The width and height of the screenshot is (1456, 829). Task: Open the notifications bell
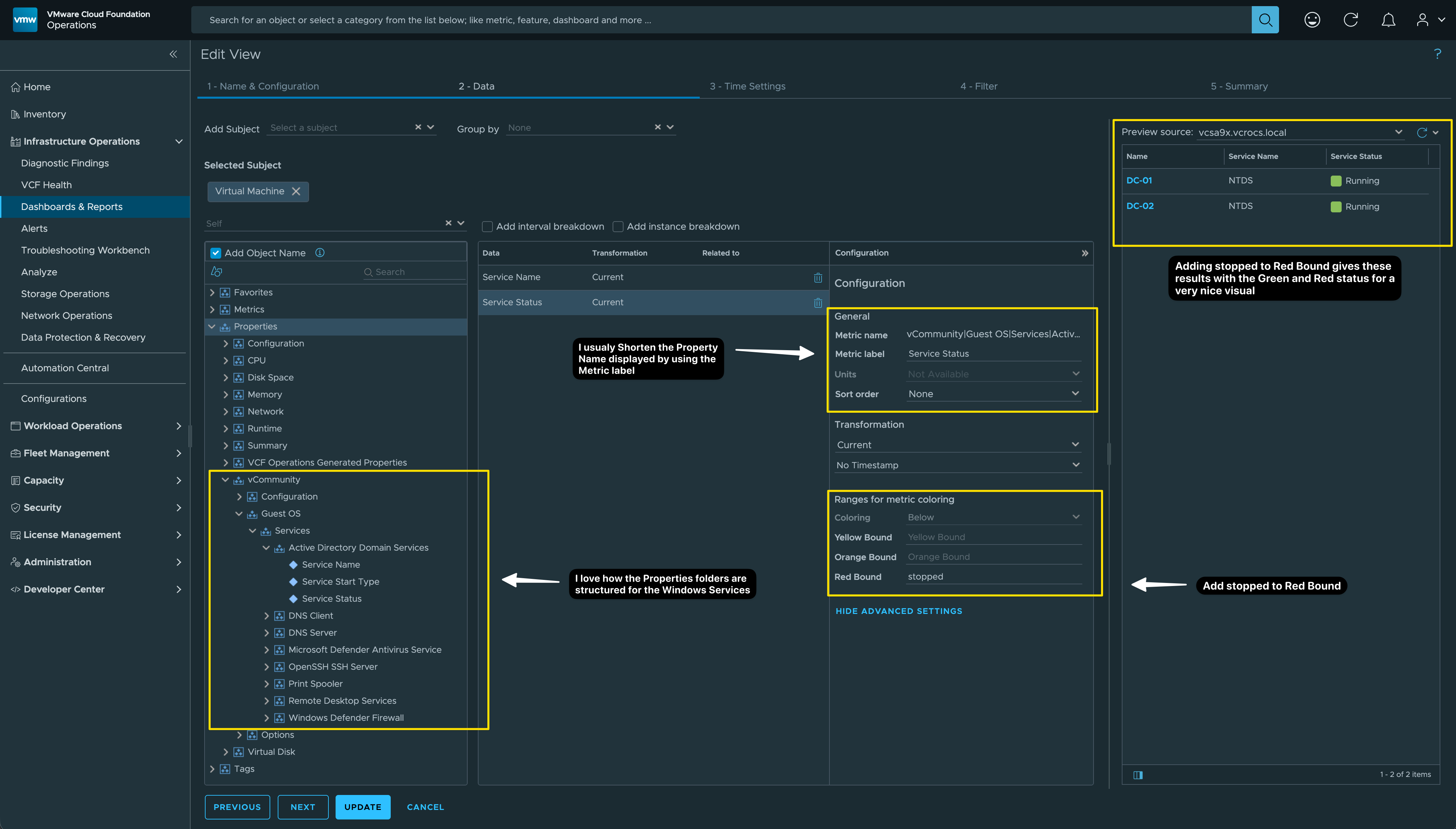point(1388,20)
